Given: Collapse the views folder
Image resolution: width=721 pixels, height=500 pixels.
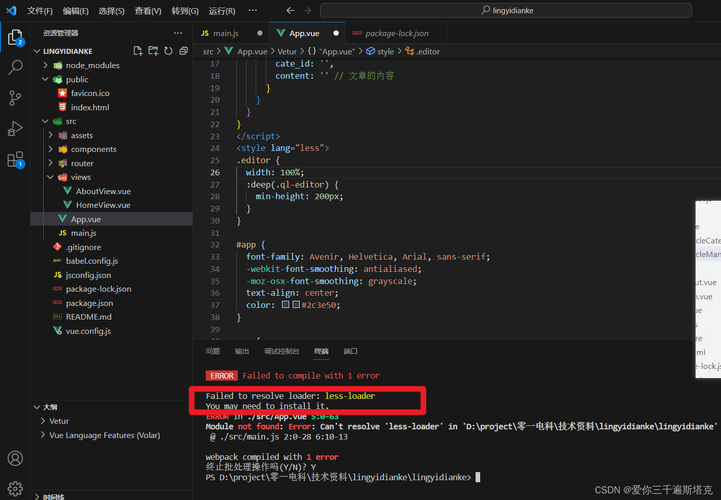Looking at the screenshot, I should click(x=50, y=177).
